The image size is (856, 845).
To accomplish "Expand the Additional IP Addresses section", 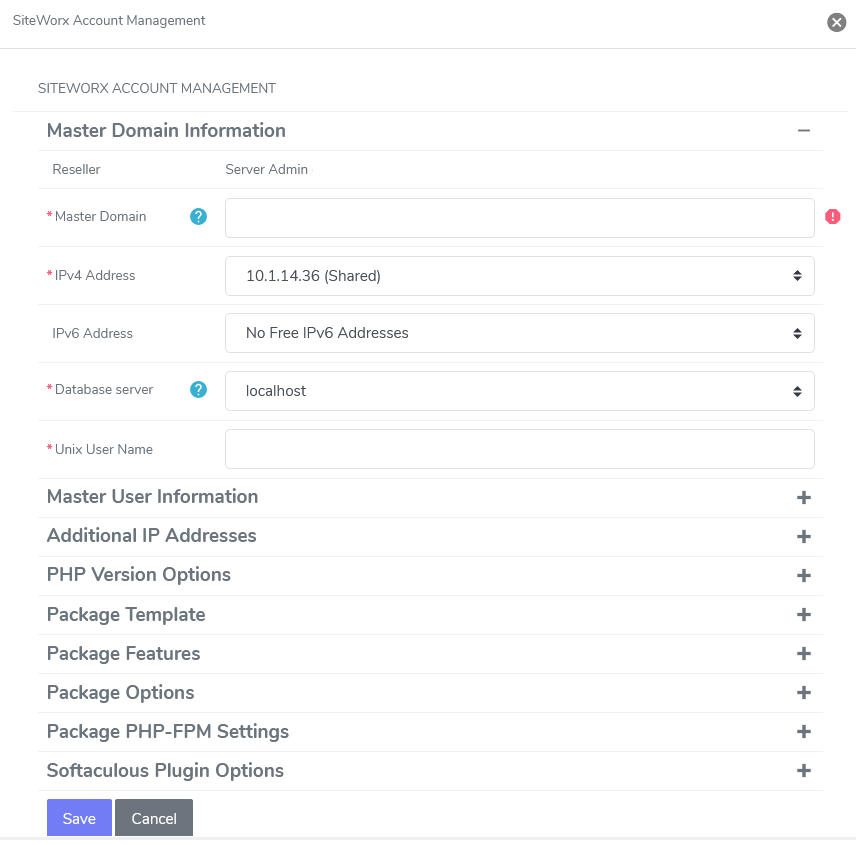I will (803, 536).
